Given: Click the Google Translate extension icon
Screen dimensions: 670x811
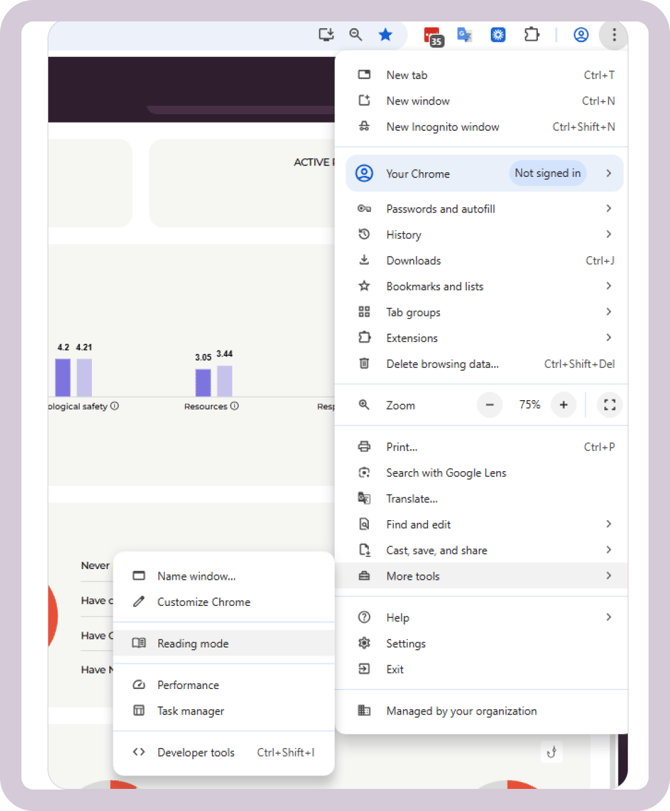Looking at the screenshot, I should [465, 35].
